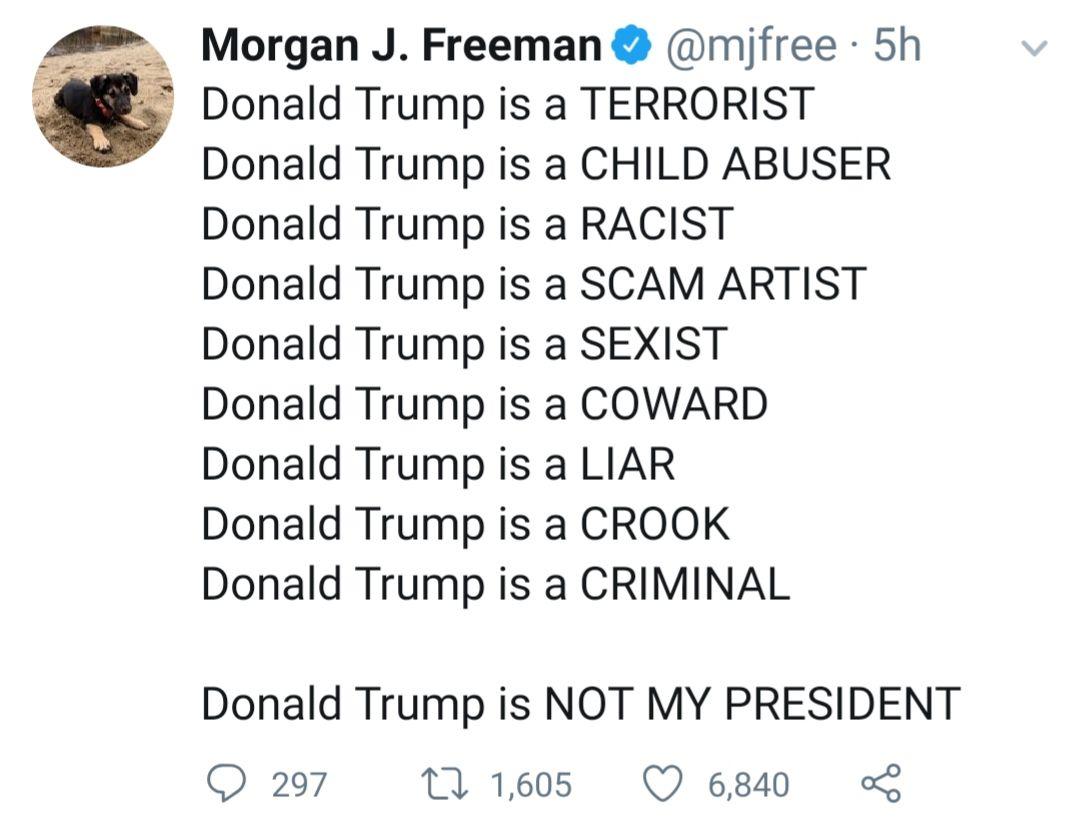
Task: Open the share icon for this tweet
Action: click(880, 783)
